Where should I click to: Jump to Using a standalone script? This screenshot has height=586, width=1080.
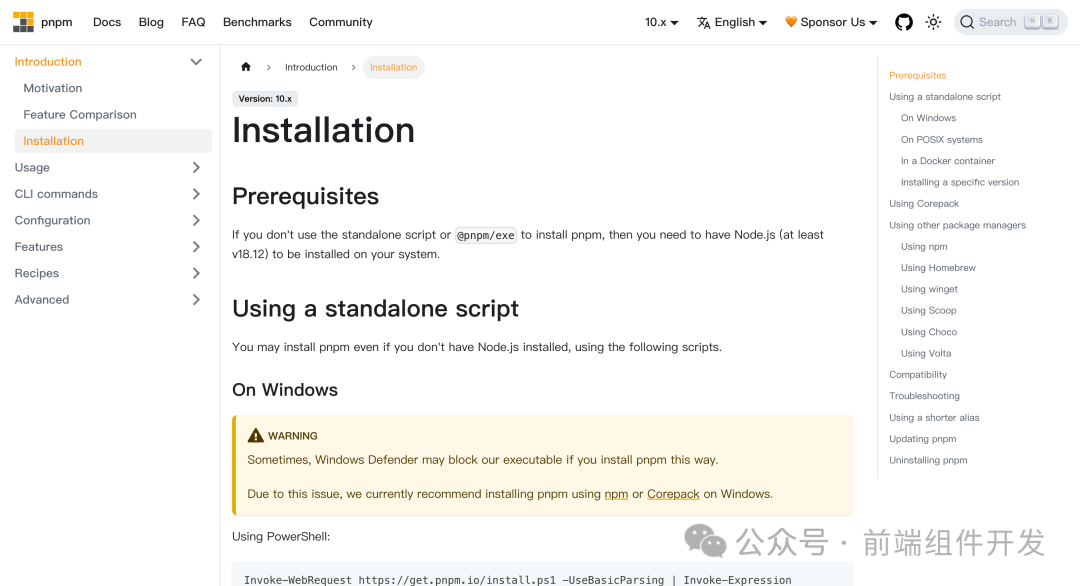(944, 96)
